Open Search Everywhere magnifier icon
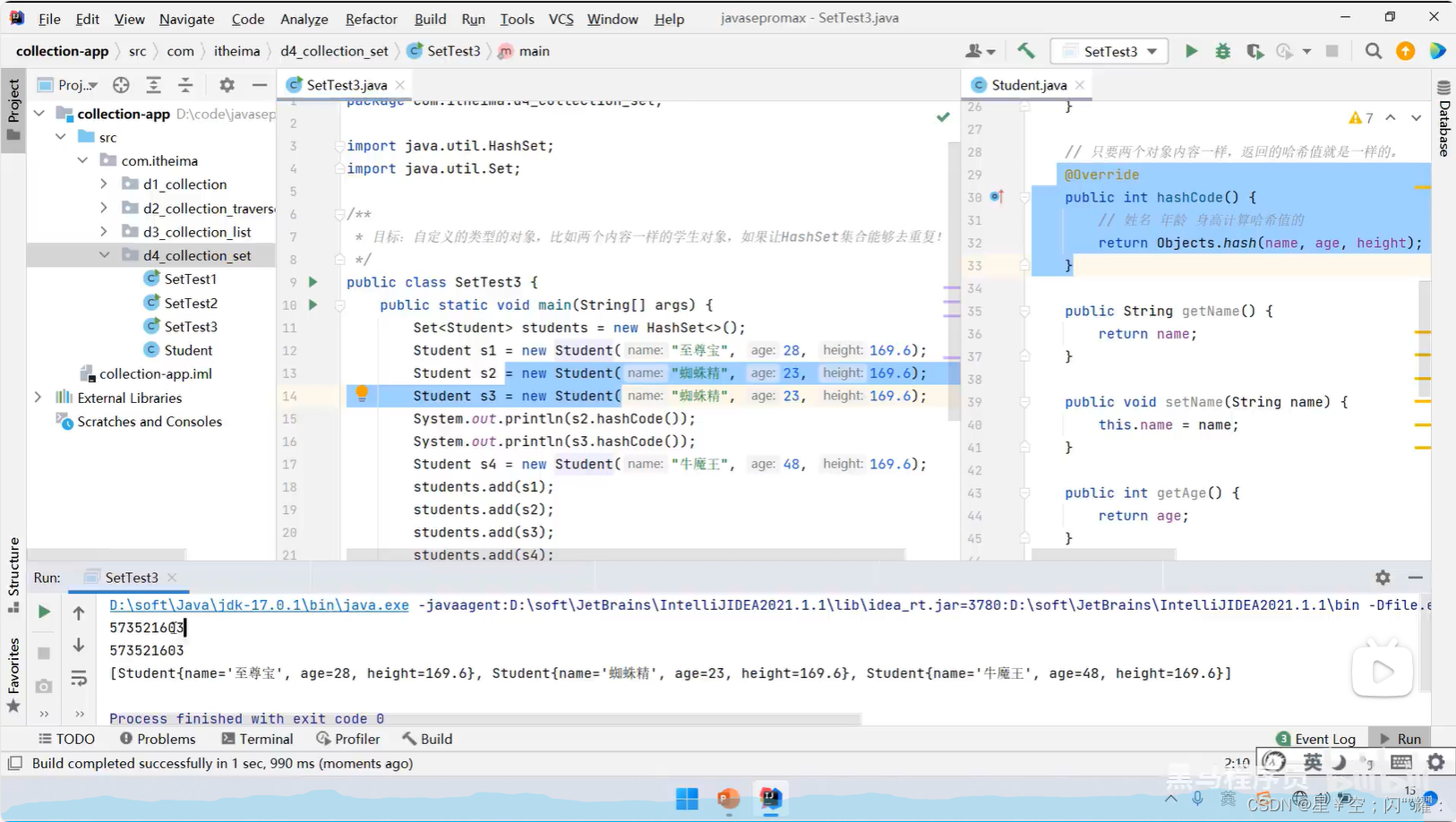This screenshot has height=822, width=1456. (x=1373, y=51)
